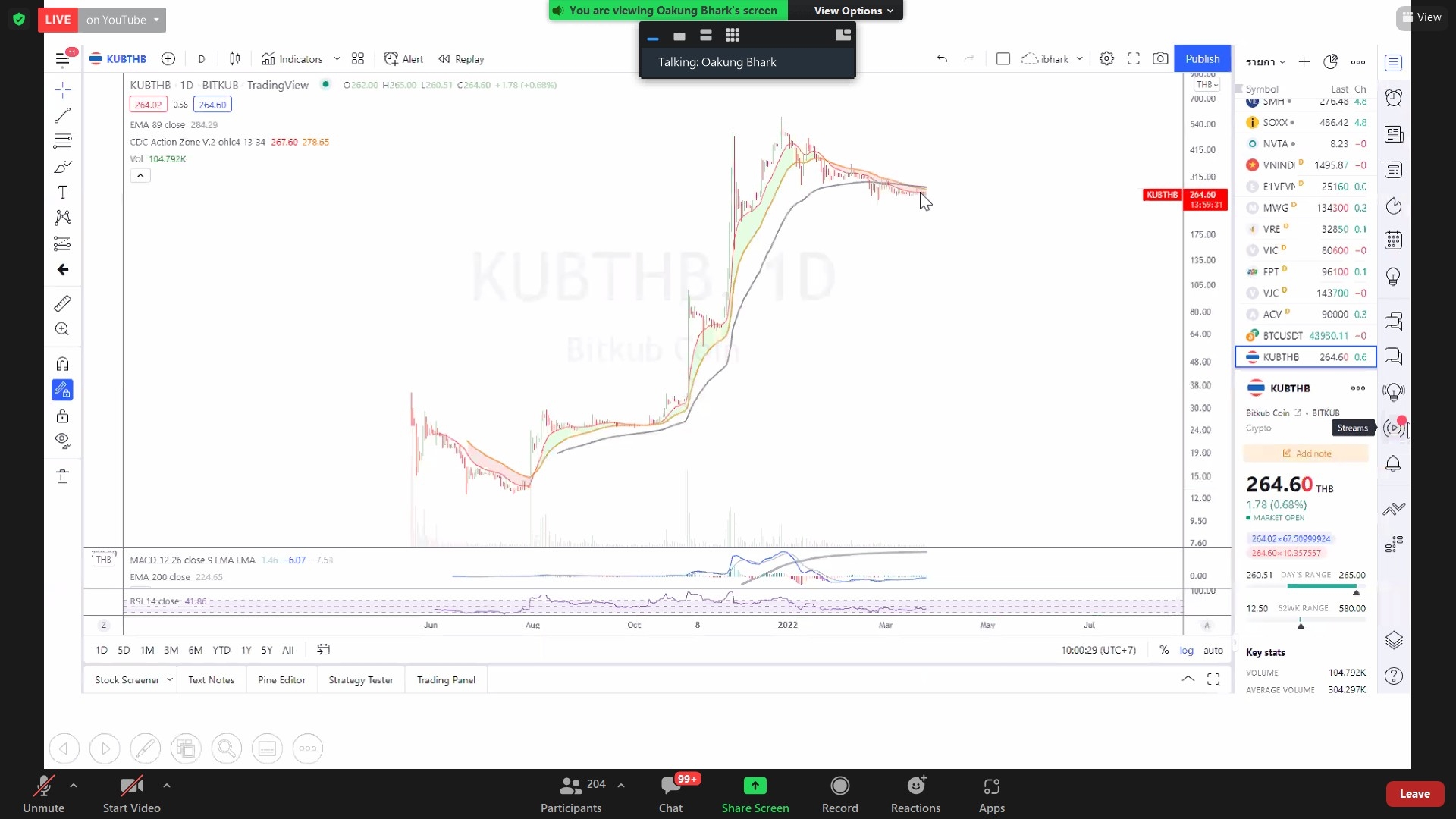Open the Alerts clock panel icon
The height and width of the screenshot is (819, 1456).
tap(1393, 97)
